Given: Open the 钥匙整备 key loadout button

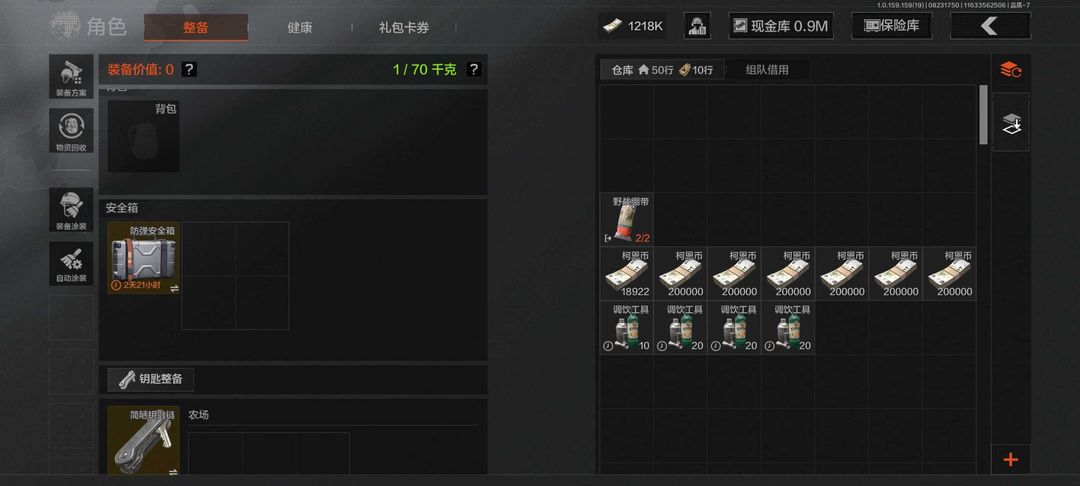Looking at the screenshot, I should 151,379.
